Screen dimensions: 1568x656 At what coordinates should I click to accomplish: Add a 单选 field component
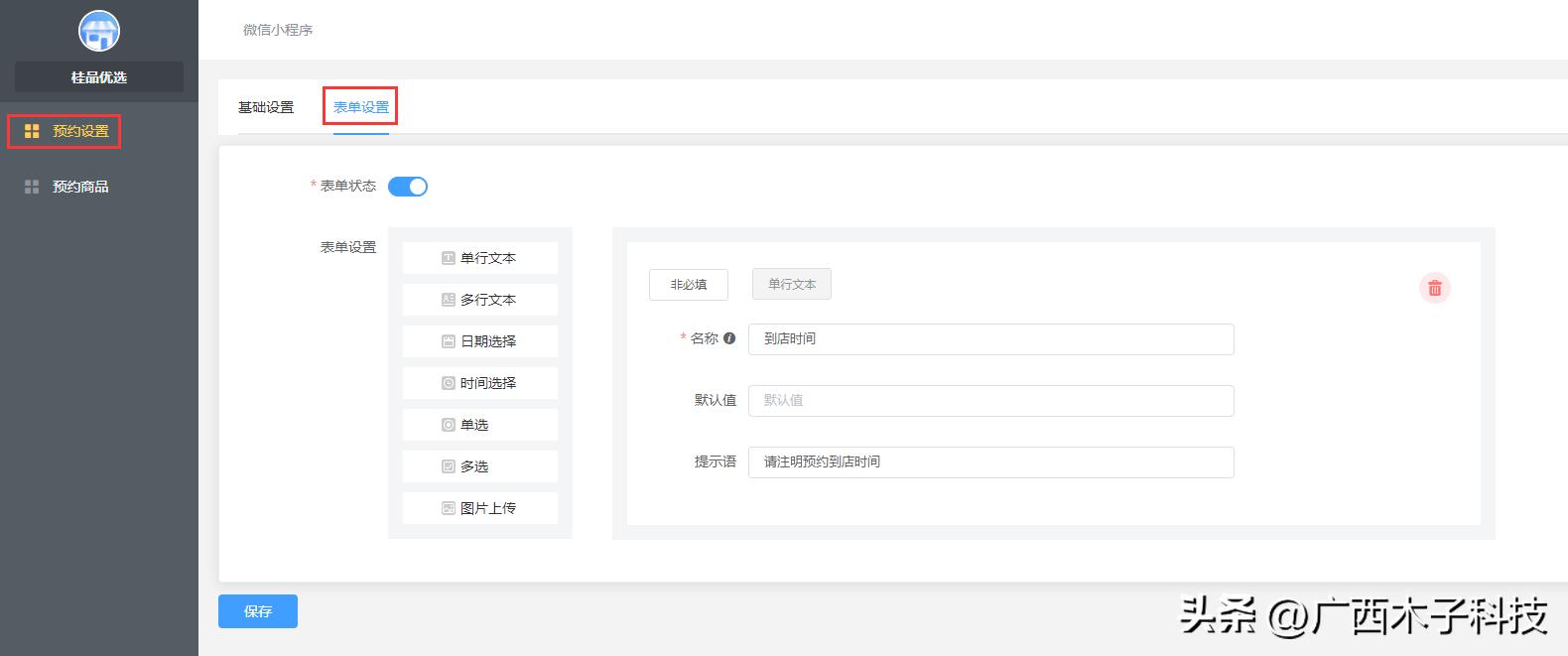480,425
